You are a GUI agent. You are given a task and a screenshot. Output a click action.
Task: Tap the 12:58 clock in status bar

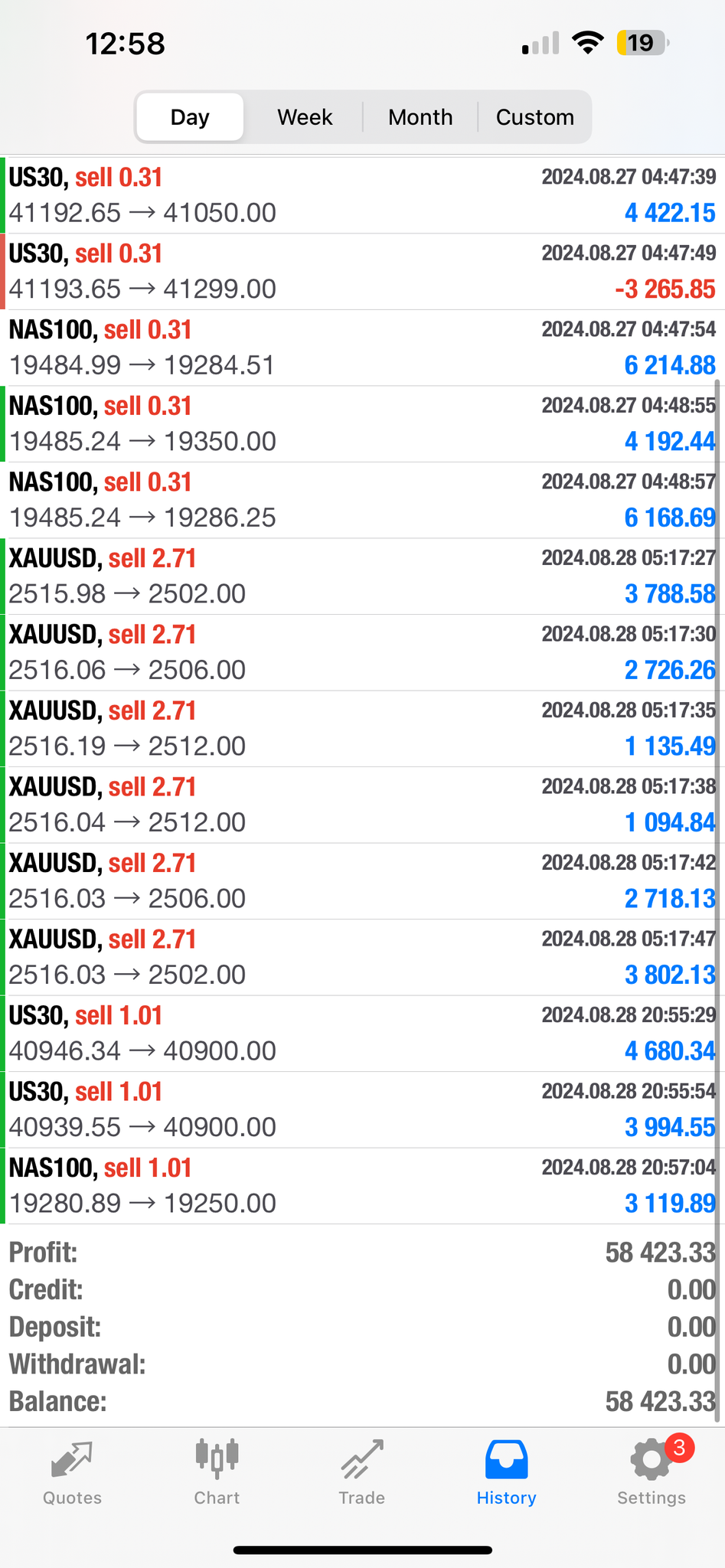coord(126,44)
